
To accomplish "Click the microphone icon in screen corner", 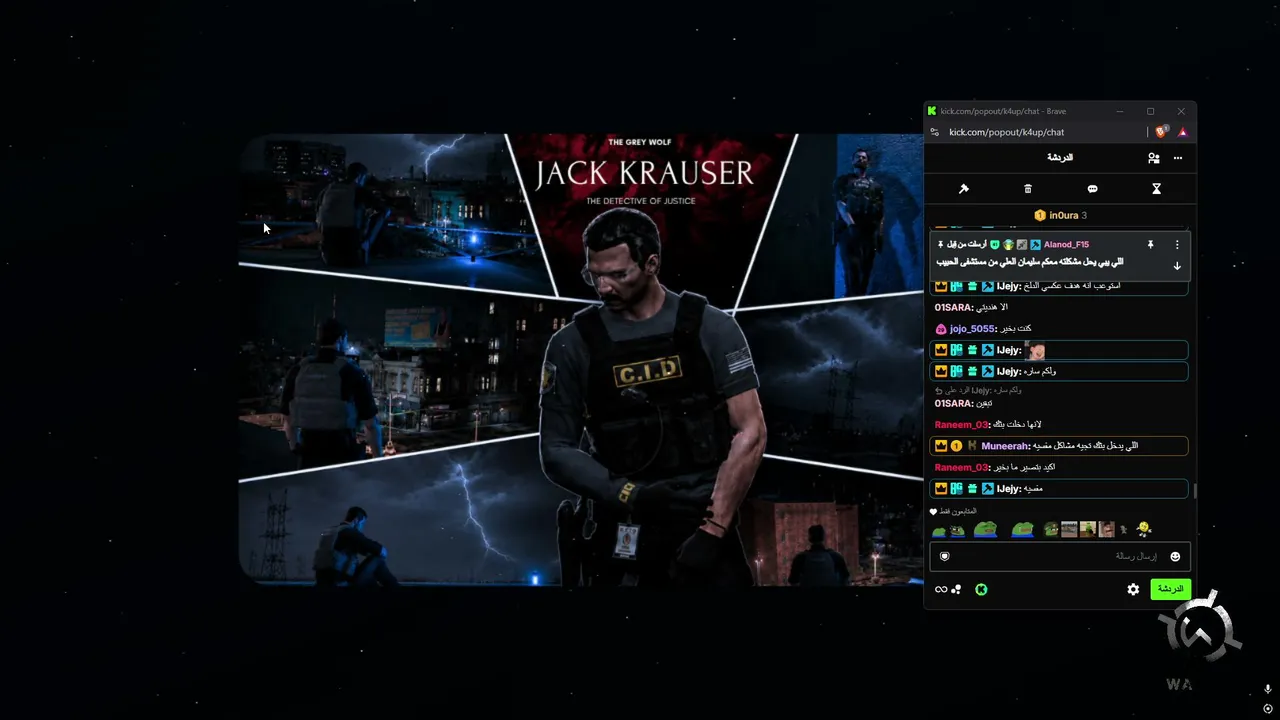I will tap(1268, 690).
